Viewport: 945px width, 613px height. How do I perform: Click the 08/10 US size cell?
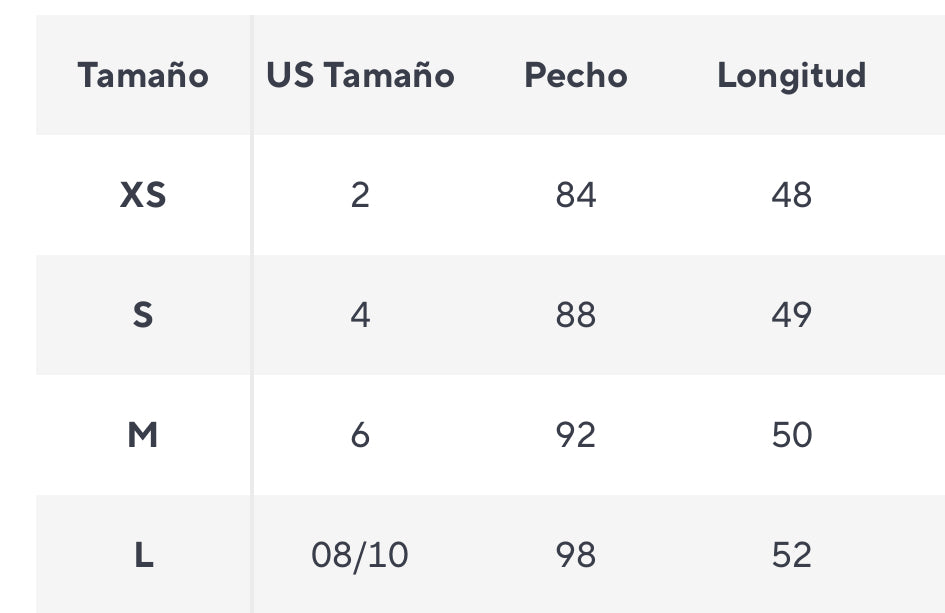360,555
